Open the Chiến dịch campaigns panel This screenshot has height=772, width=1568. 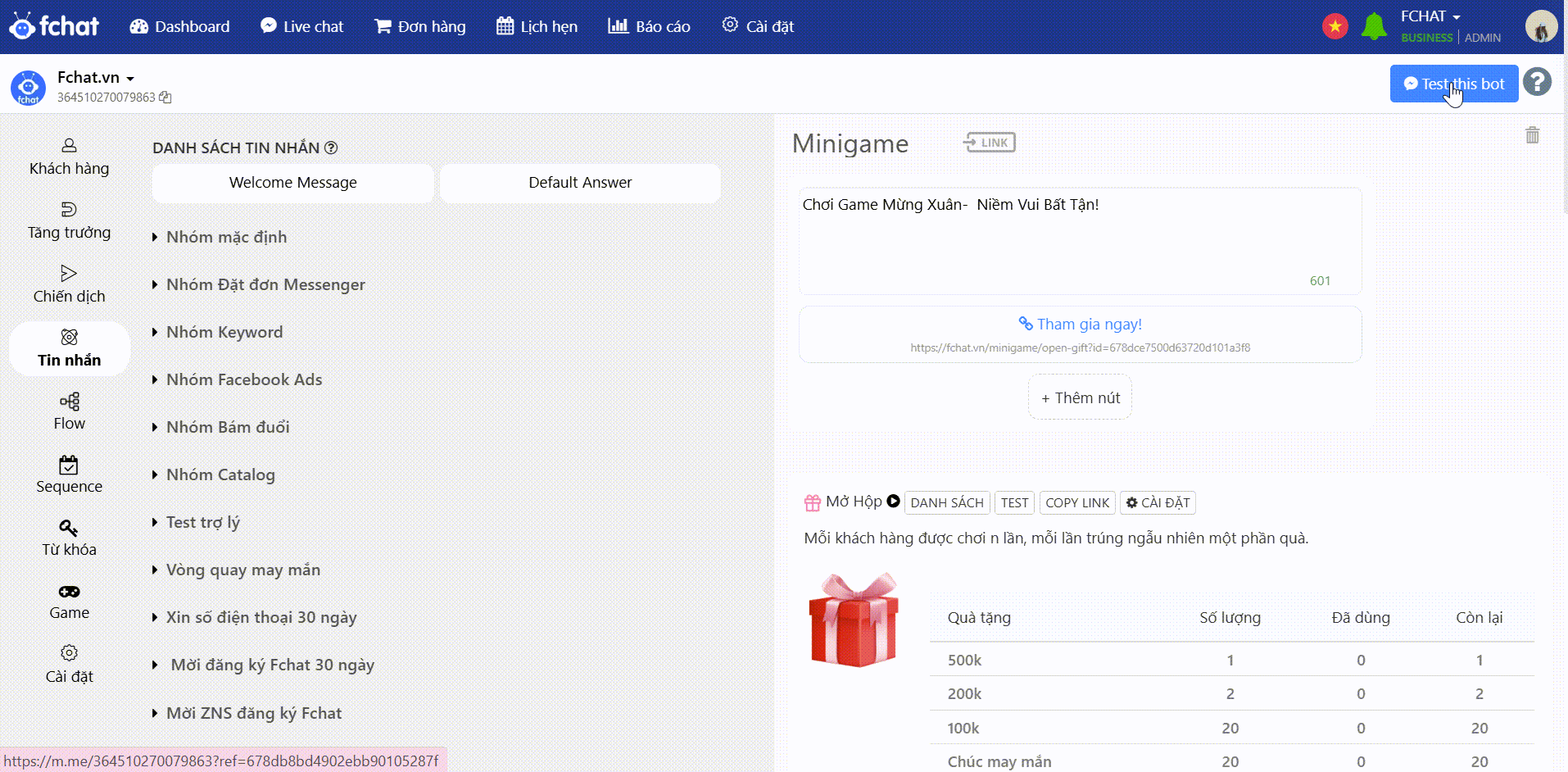pos(69,283)
